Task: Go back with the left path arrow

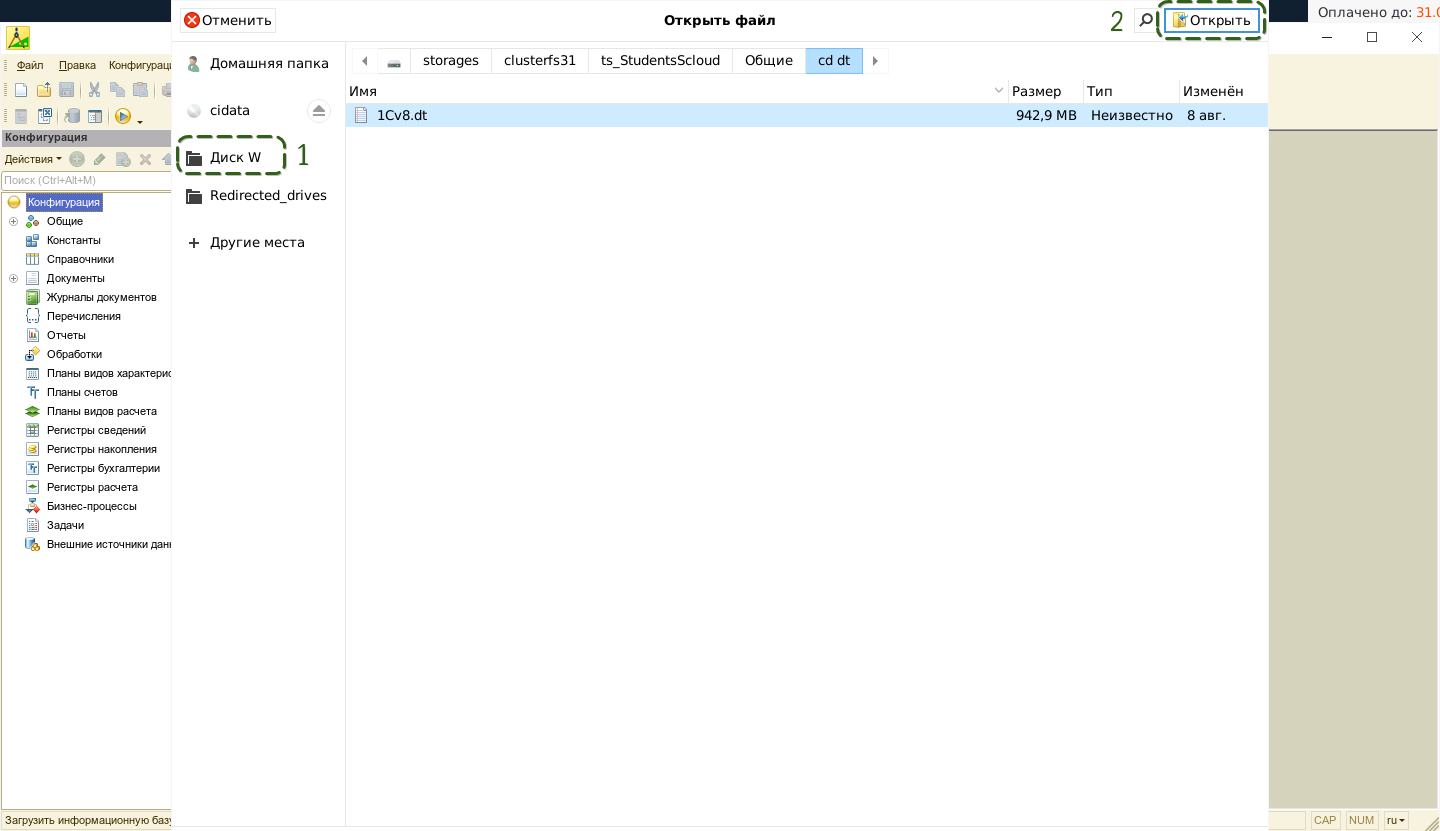Action: tap(364, 61)
